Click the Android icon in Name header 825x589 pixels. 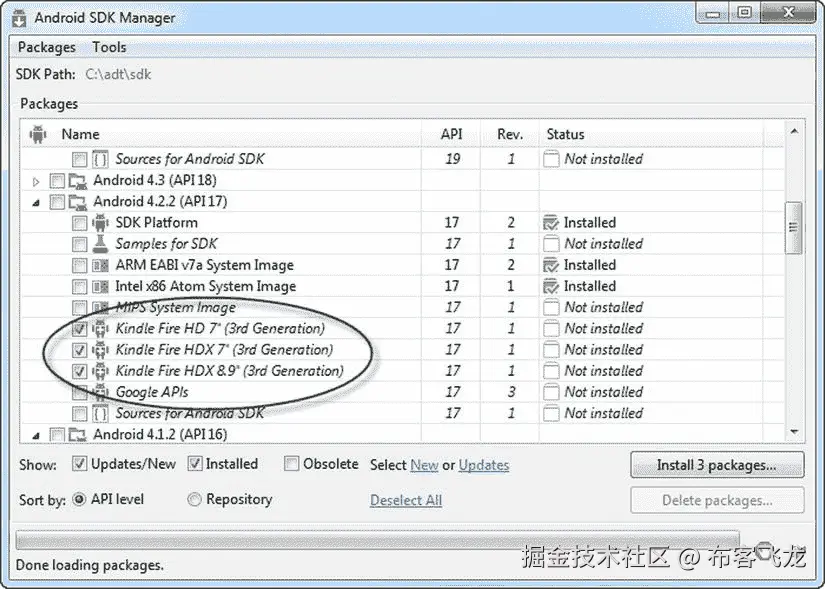[x=38, y=134]
